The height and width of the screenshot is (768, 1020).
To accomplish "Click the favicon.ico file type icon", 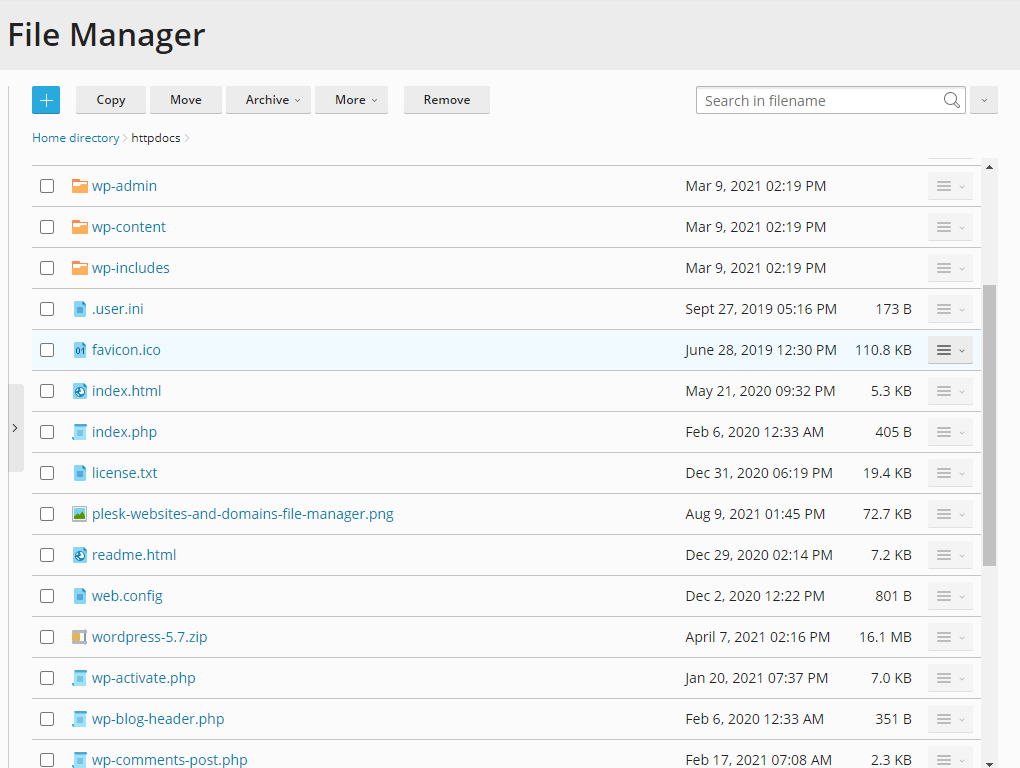I will click(x=80, y=349).
